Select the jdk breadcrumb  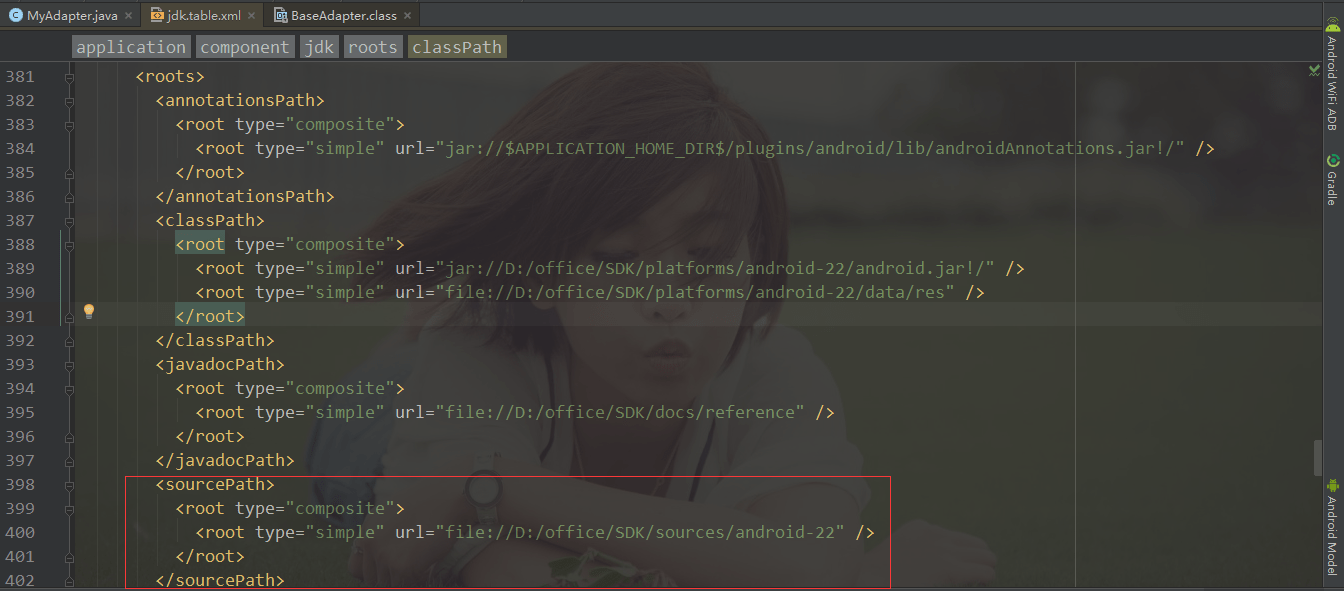[318, 46]
